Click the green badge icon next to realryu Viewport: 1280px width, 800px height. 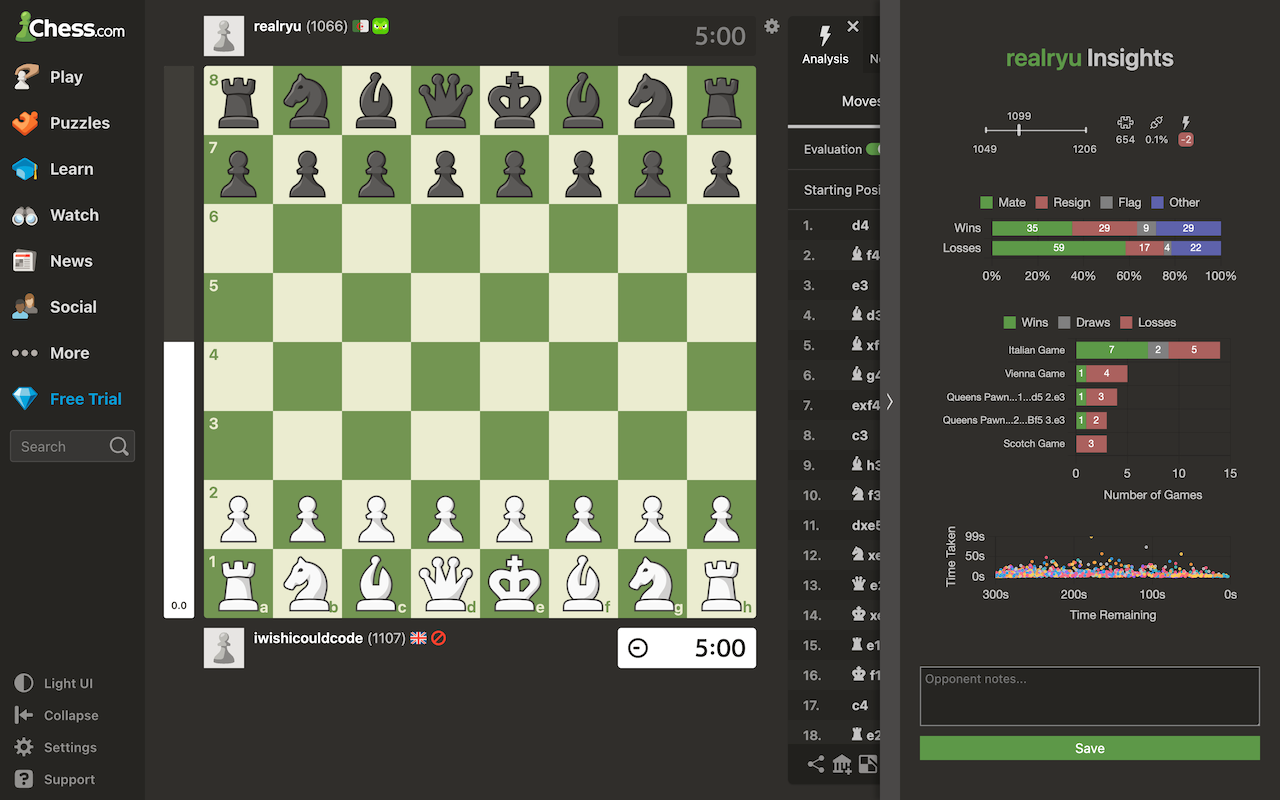click(380, 27)
